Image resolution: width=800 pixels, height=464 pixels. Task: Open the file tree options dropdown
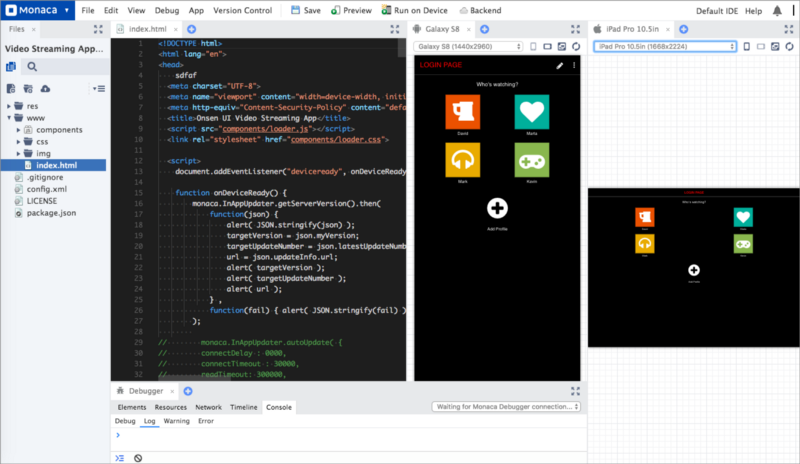click(99, 89)
